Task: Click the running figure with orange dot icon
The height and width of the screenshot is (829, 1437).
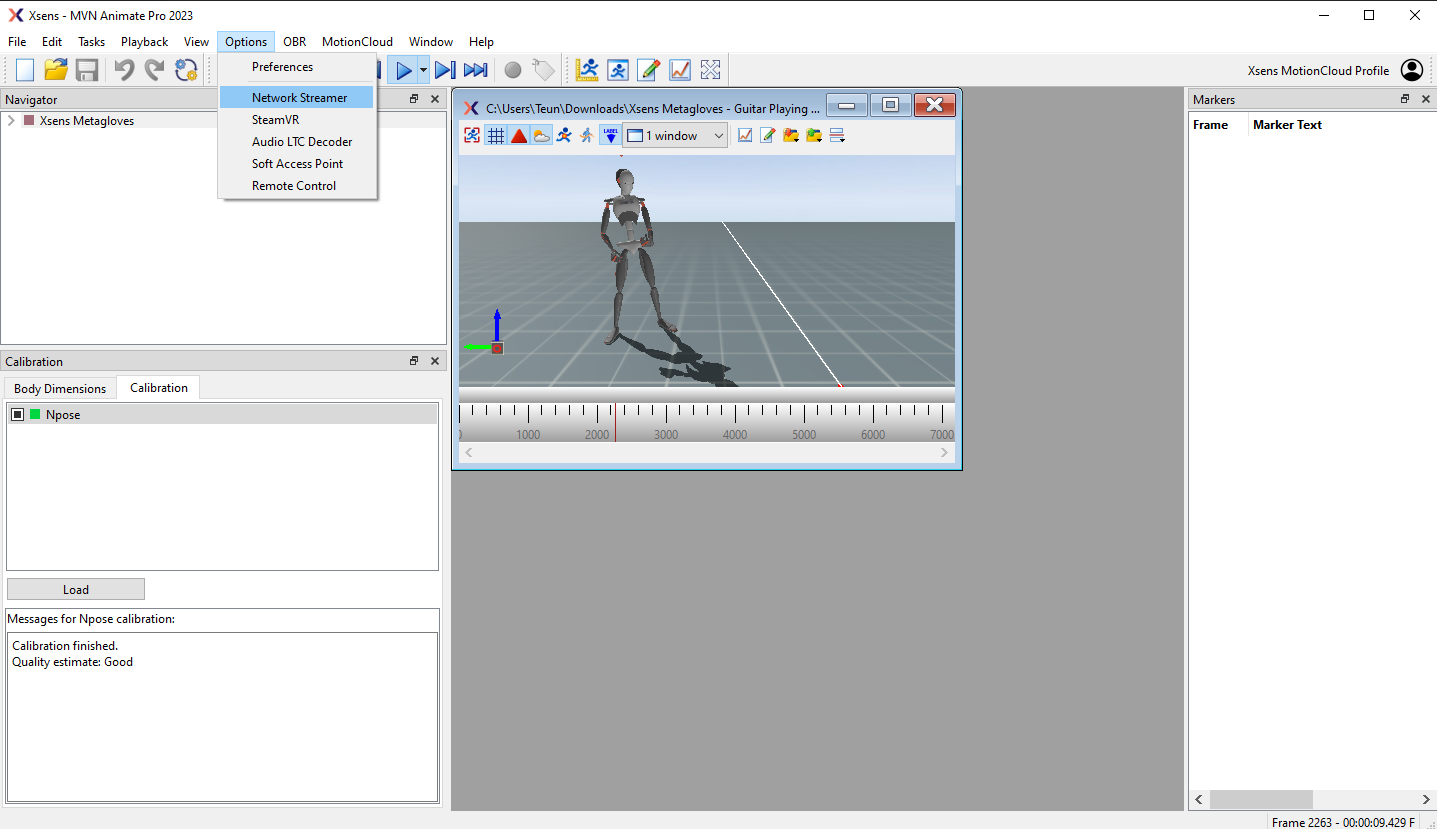Action: tap(564, 135)
